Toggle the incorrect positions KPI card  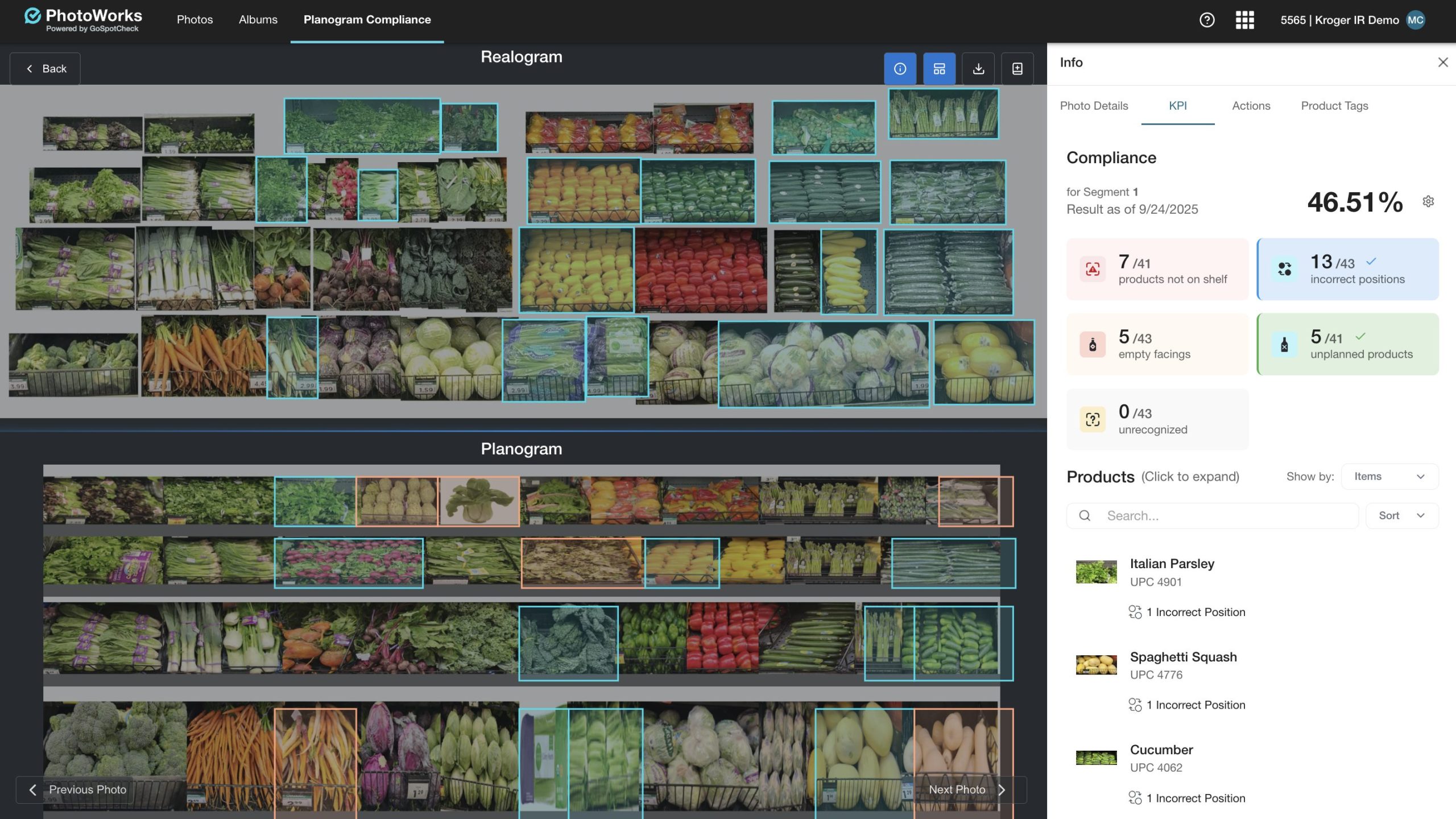(1347, 269)
